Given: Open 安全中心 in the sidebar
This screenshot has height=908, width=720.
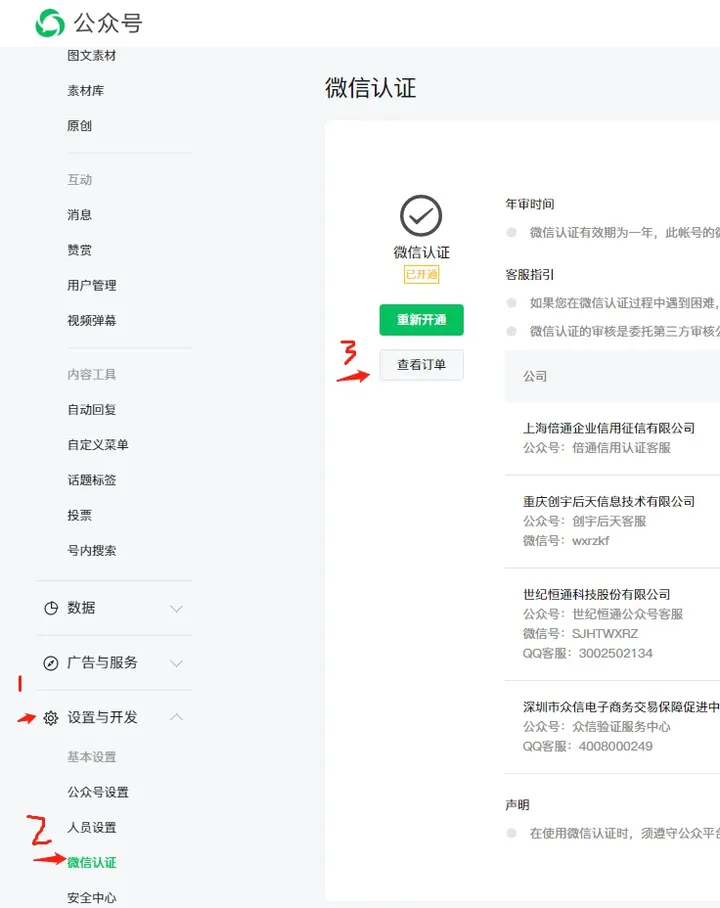Looking at the screenshot, I should (x=92, y=898).
